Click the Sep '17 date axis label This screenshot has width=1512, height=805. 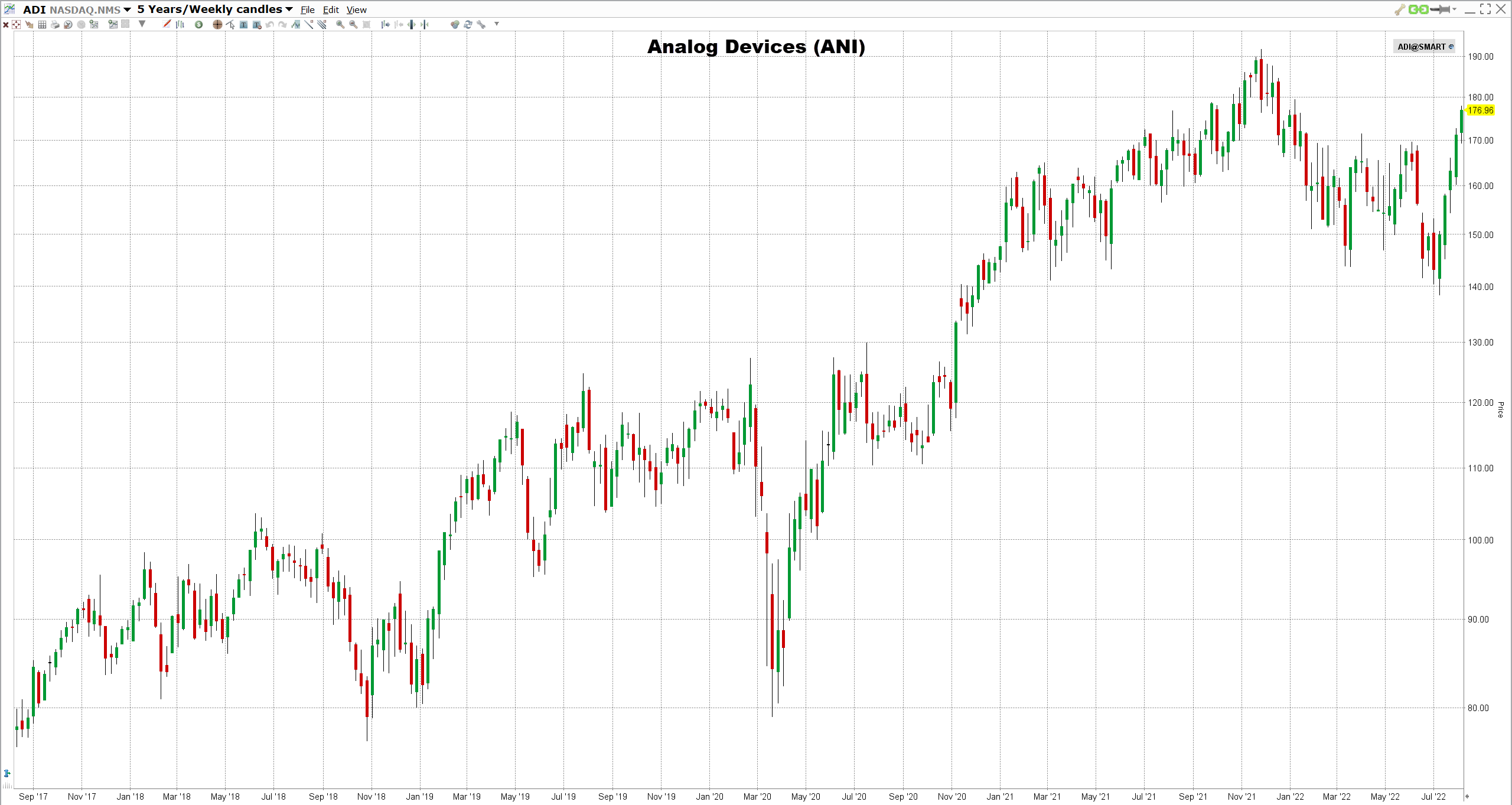click(x=33, y=797)
